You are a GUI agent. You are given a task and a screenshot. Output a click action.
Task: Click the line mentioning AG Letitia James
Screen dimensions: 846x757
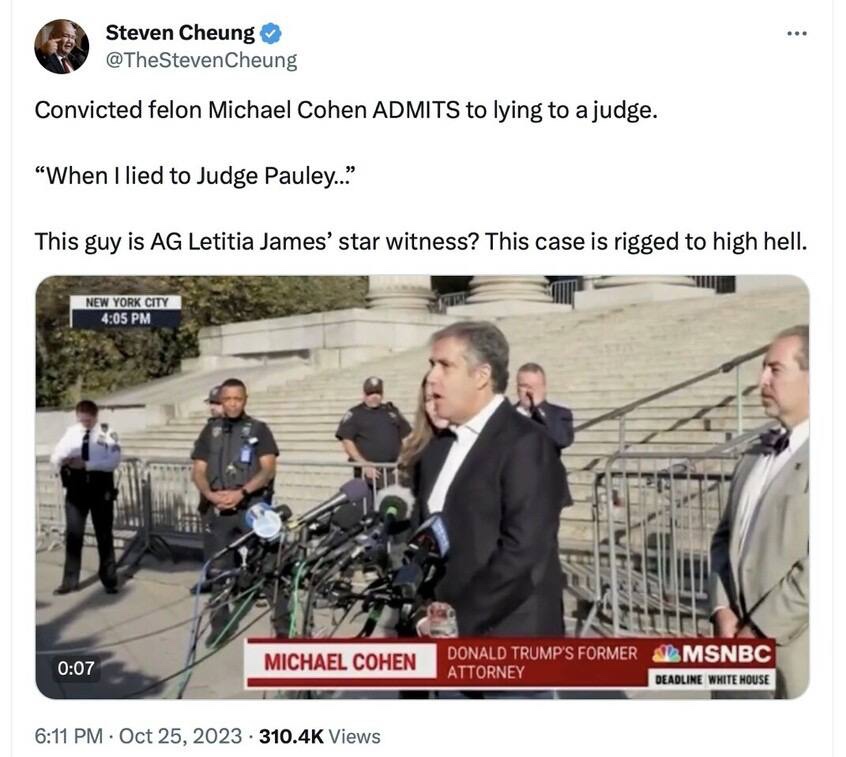click(421, 241)
